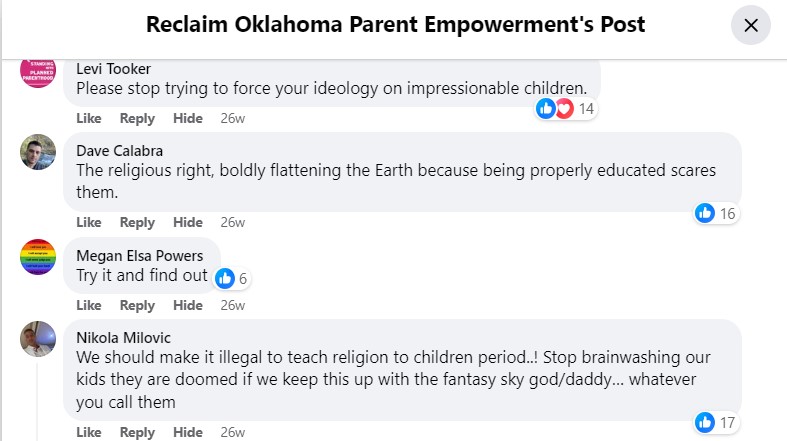Click the 26w timestamp on Dave's comment

pyautogui.click(x=233, y=222)
